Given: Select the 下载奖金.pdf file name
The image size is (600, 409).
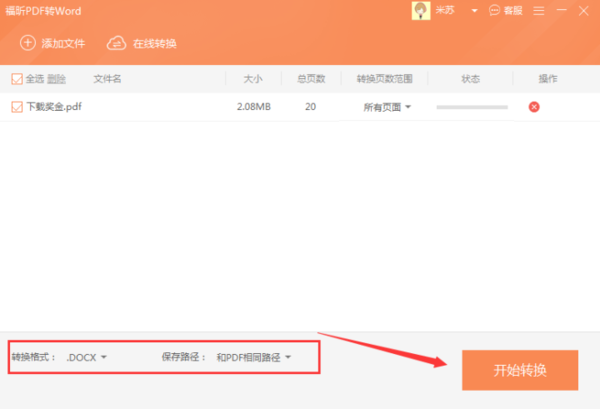Looking at the screenshot, I should 54,107.
